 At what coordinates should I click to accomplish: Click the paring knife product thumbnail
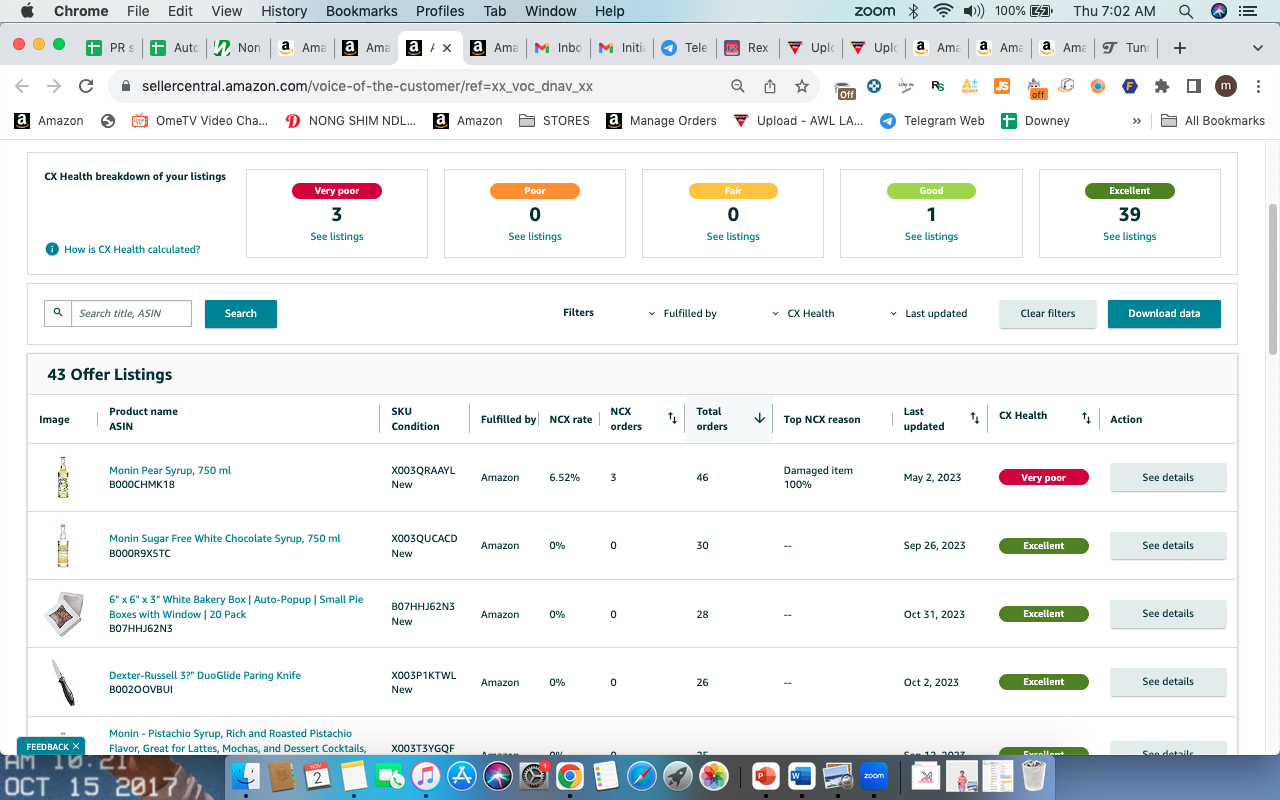pos(63,682)
